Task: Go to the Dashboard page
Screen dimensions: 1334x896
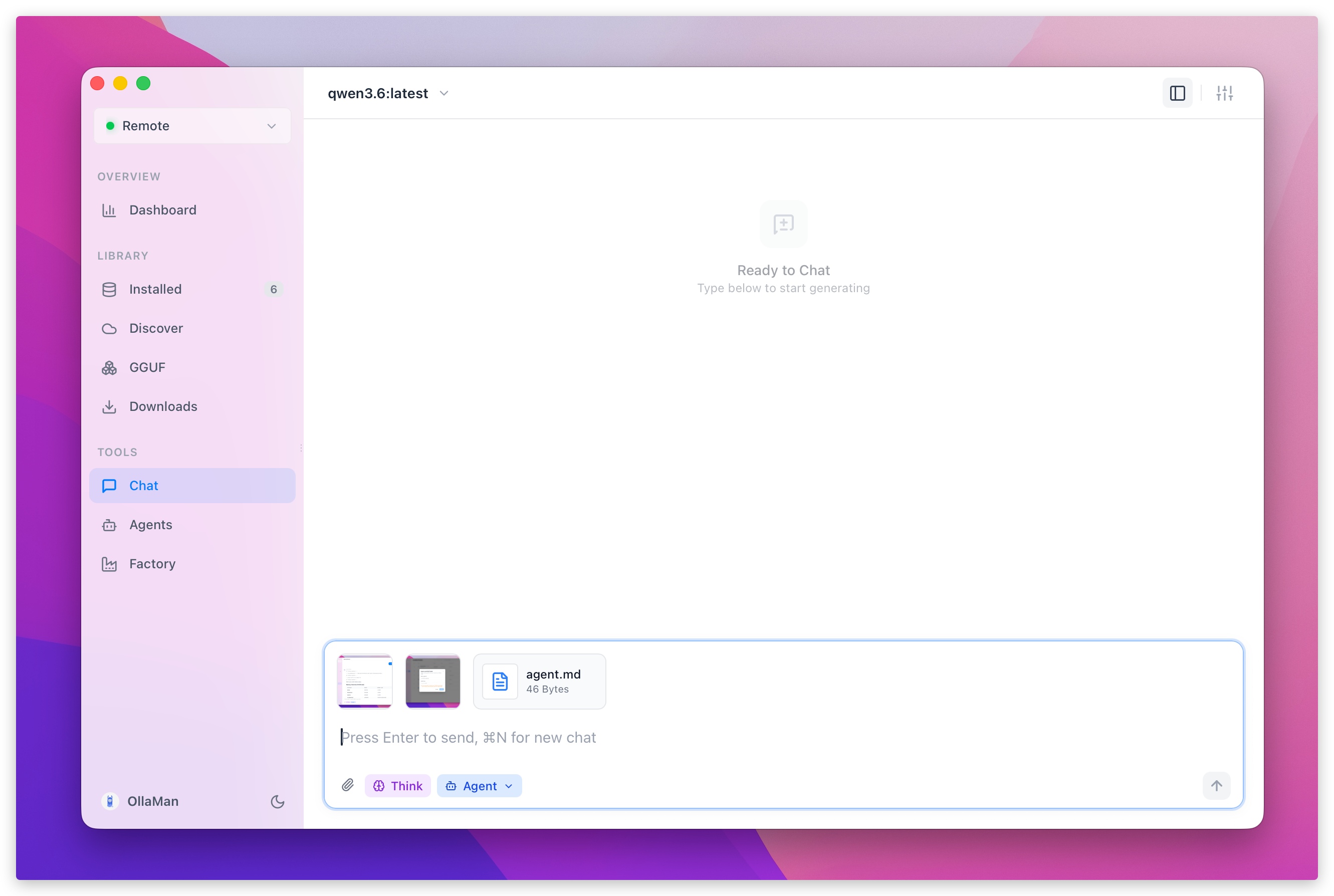Action: 192,210
